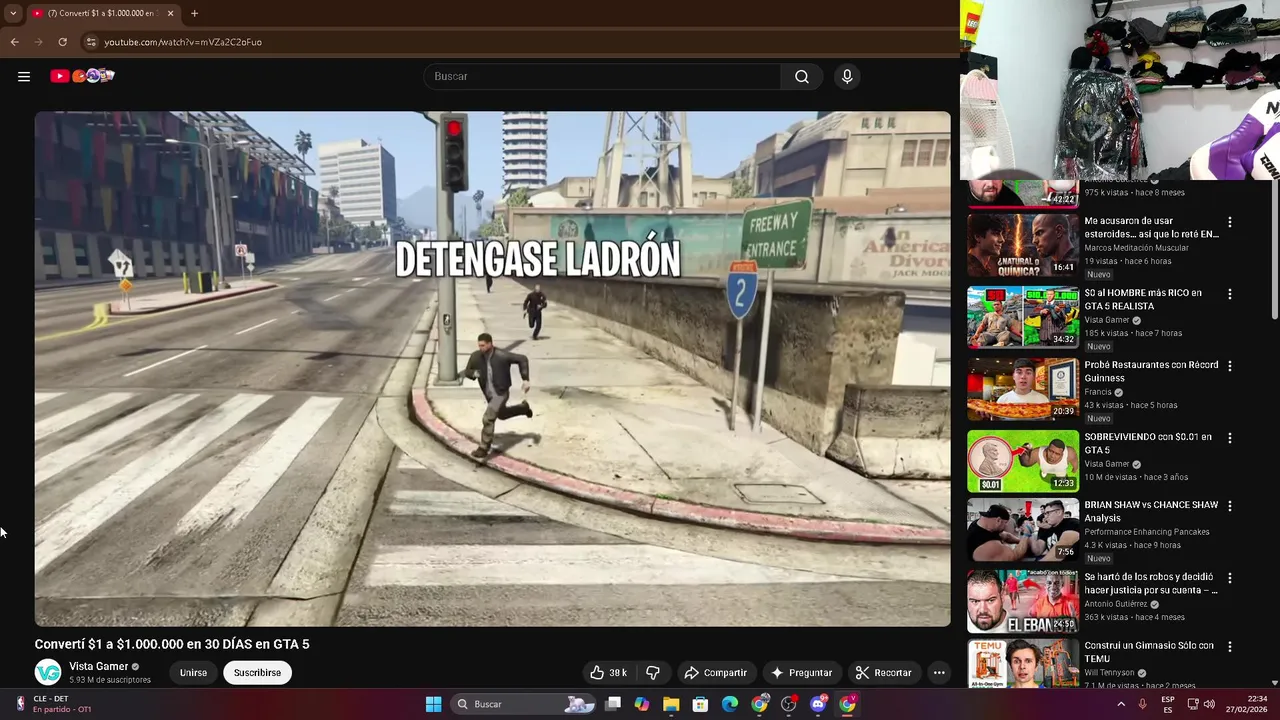Close the Convertí $1 video tab

coord(170,13)
